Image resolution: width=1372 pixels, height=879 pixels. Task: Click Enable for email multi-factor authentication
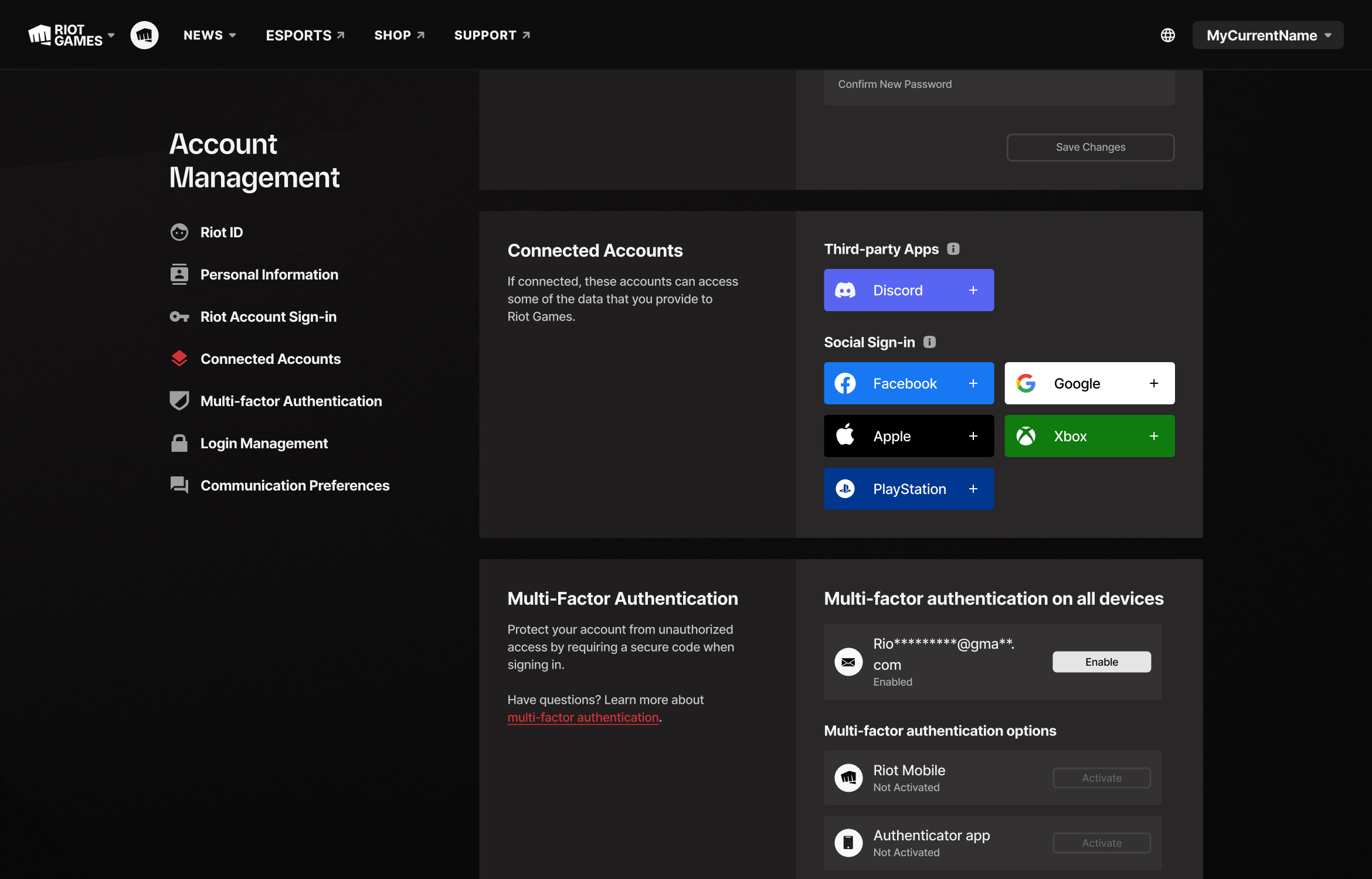pos(1102,662)
